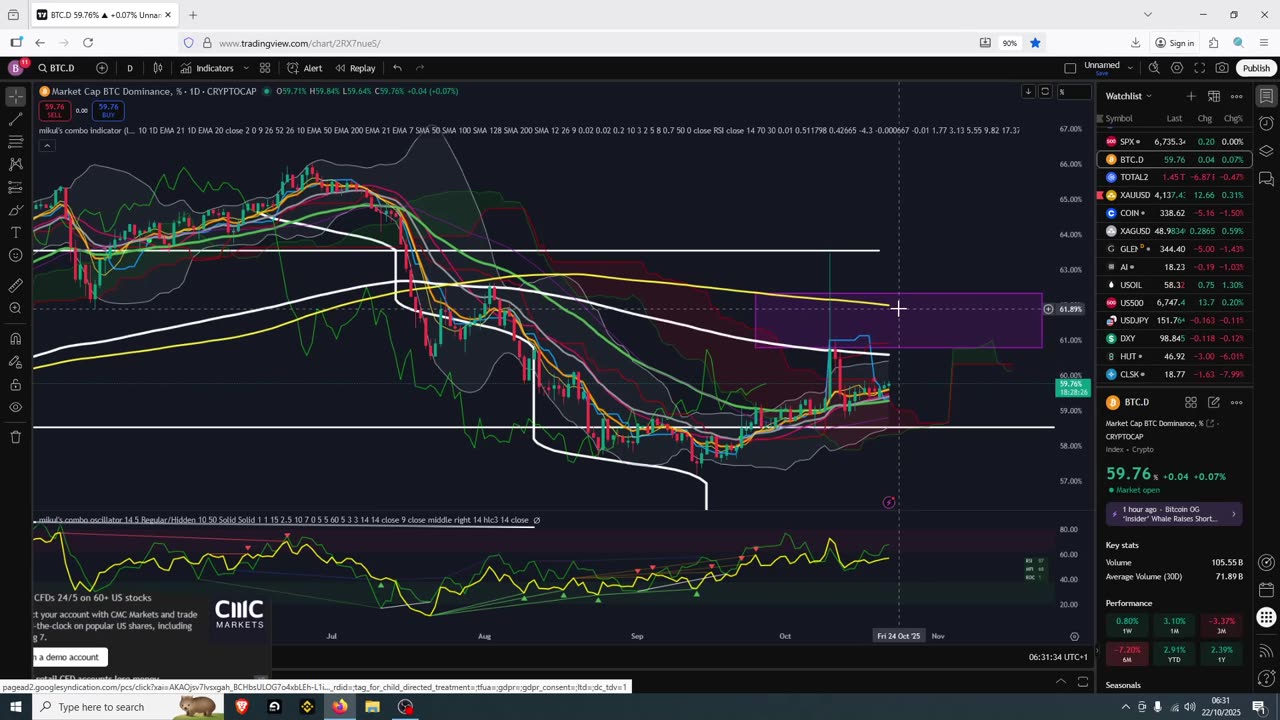Select DXY in the watchlist

pyautogui.click(x=1174, y=338)
